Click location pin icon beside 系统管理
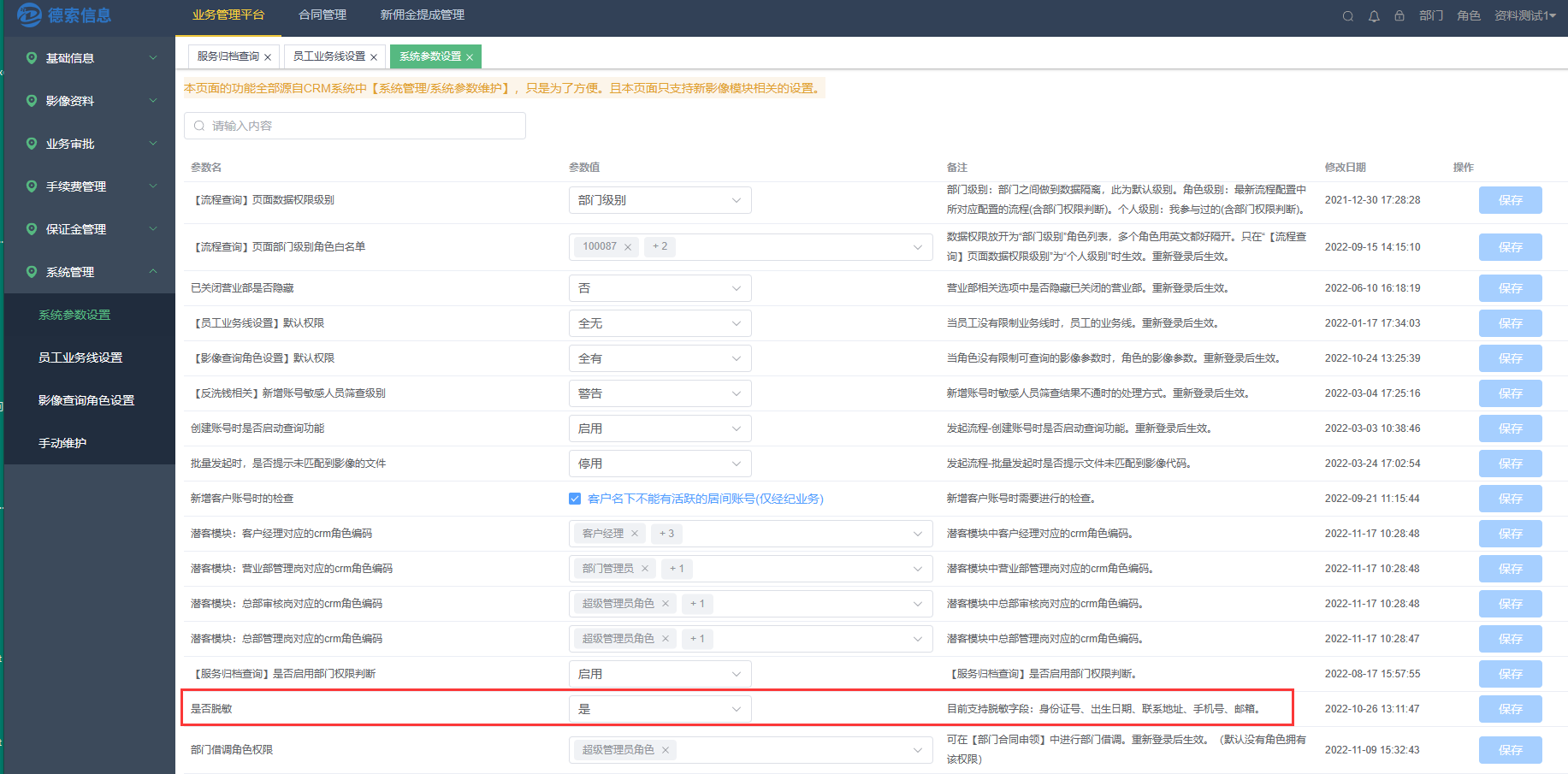Image resolution: width=1568 pixels, height=774 pixels. (32, 272)
